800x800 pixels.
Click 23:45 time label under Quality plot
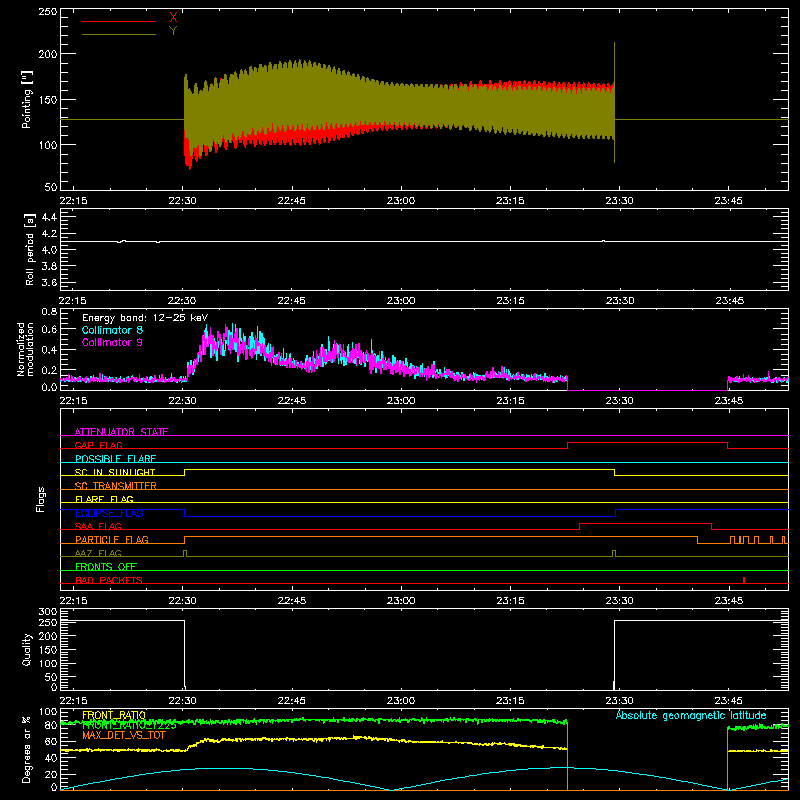pyautogui.click(x=729, y=701)
